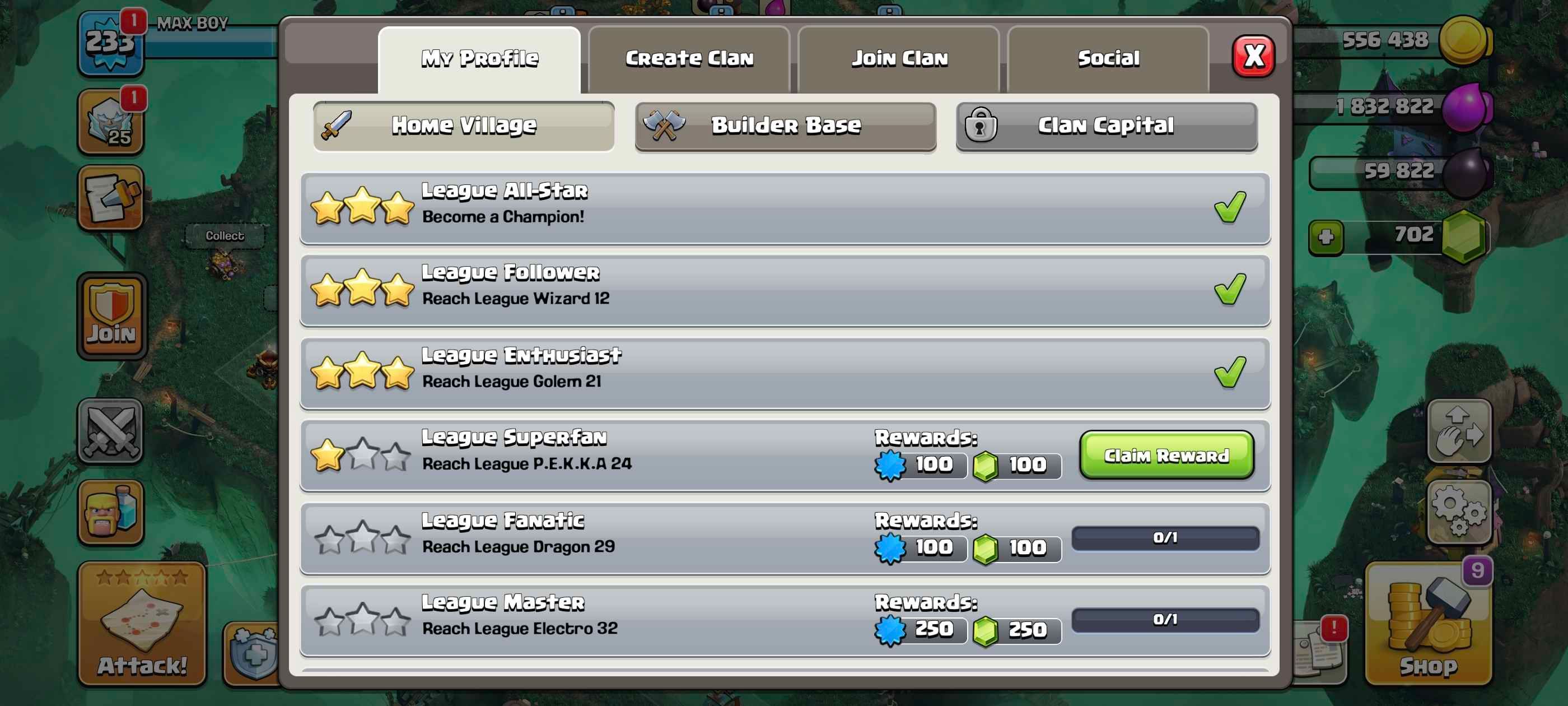Viewport: 1568px width, 706px height.
Task: Switch to the Create Clan tab
Action: click(689, 58)
